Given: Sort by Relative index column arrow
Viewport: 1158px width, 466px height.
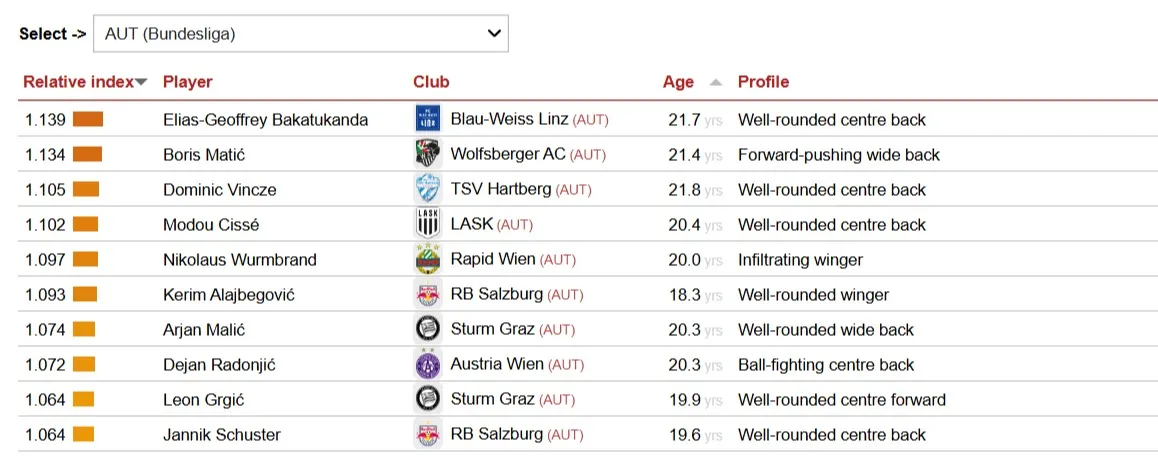Looking at the screenshot, I should coord(141,82).
